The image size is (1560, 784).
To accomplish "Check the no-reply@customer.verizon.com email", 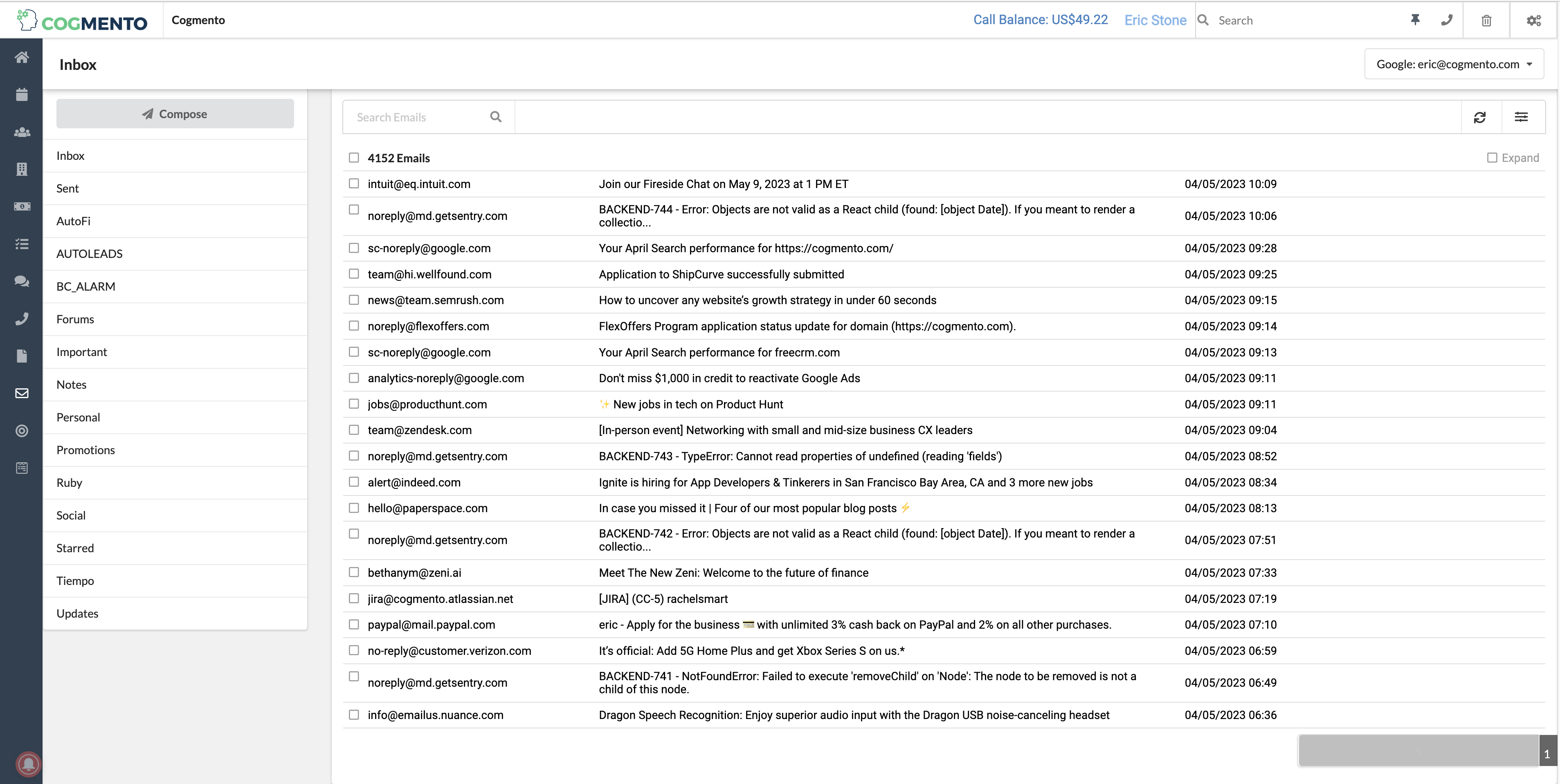I will point(354,650).
